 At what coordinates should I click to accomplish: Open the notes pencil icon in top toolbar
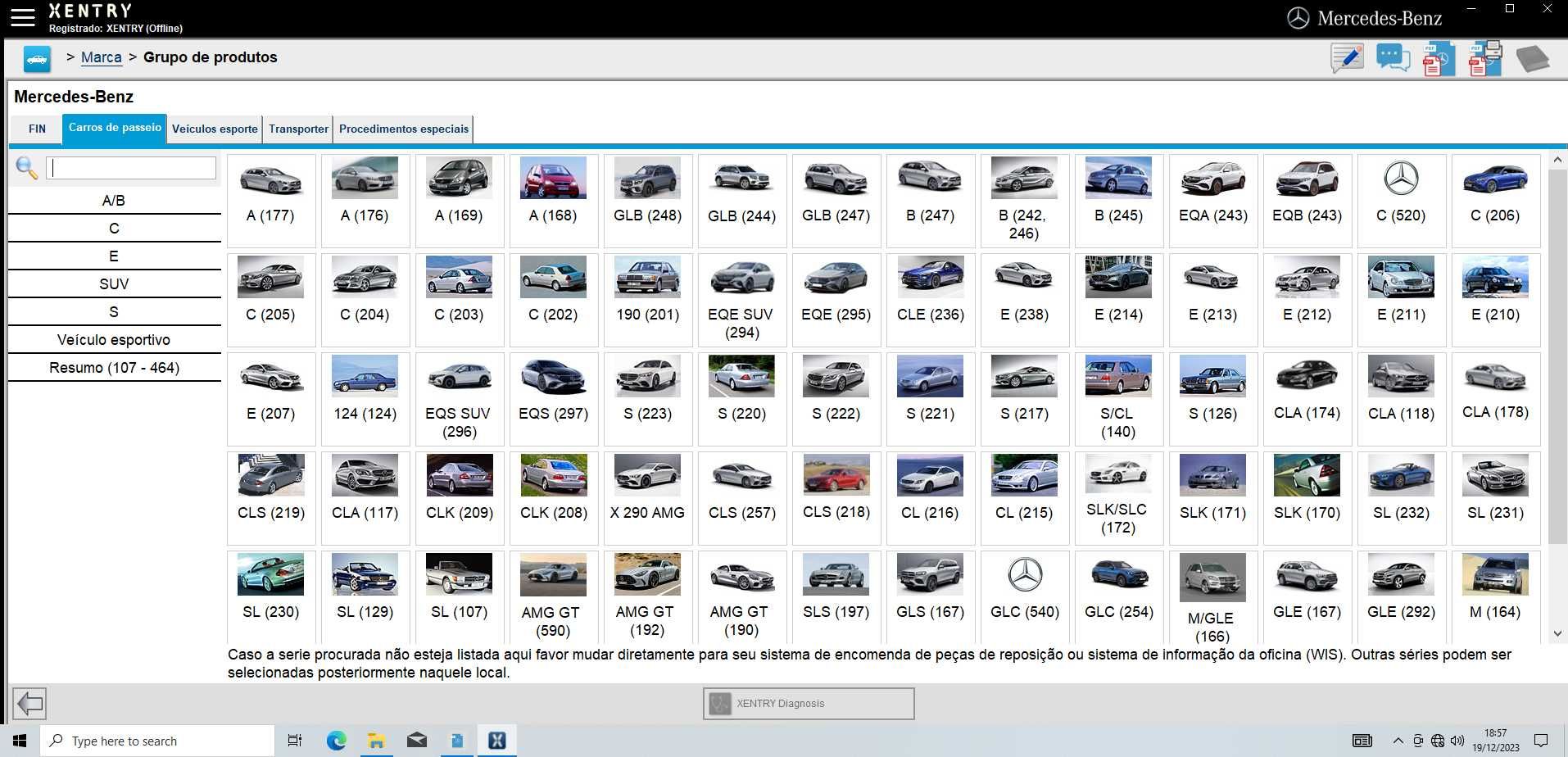pos(1347,58)
